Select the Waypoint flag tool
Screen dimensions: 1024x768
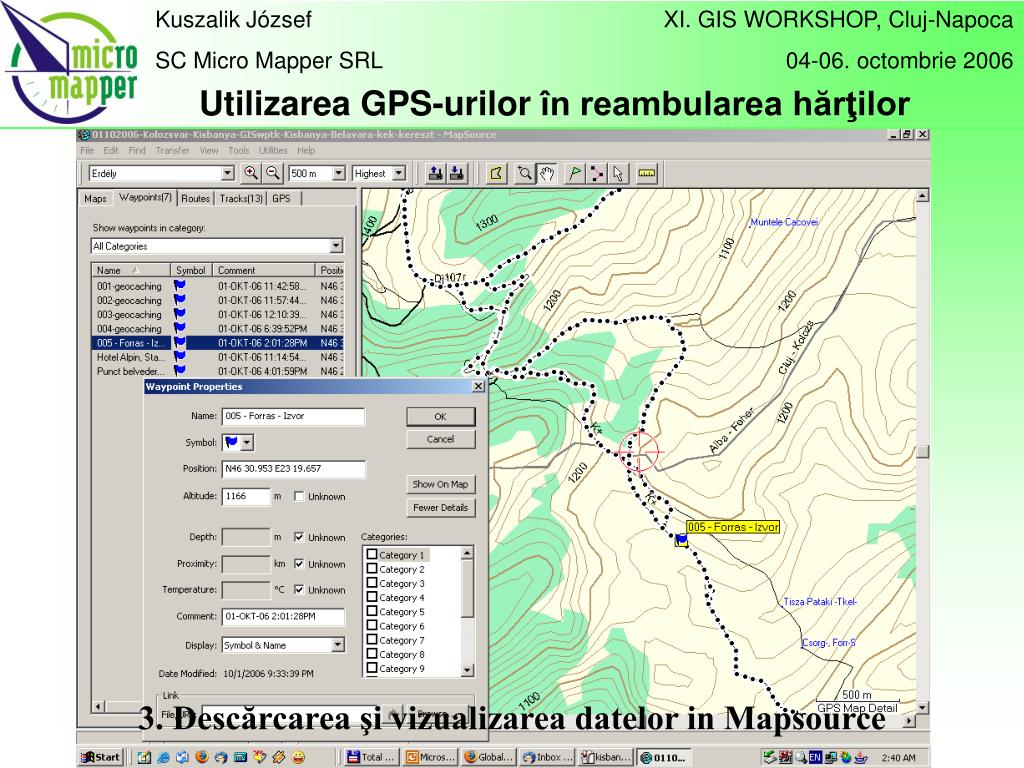tap(574, 174)
